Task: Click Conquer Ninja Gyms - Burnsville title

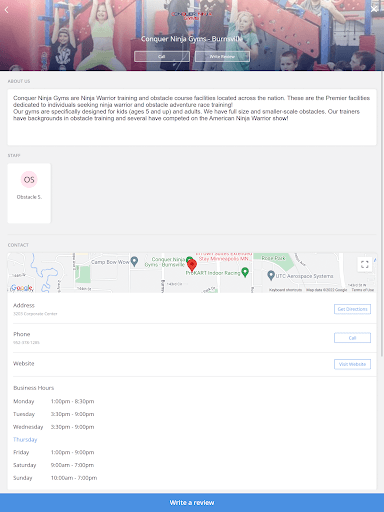Action: (192, 39)
